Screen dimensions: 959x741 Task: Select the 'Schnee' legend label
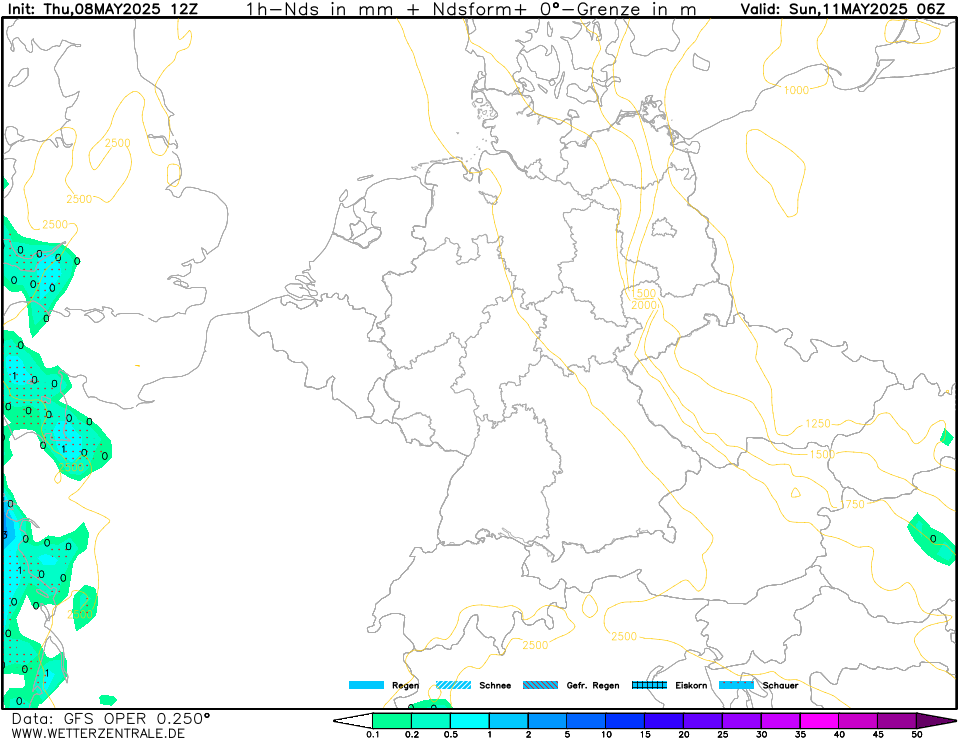coord(495,685)
